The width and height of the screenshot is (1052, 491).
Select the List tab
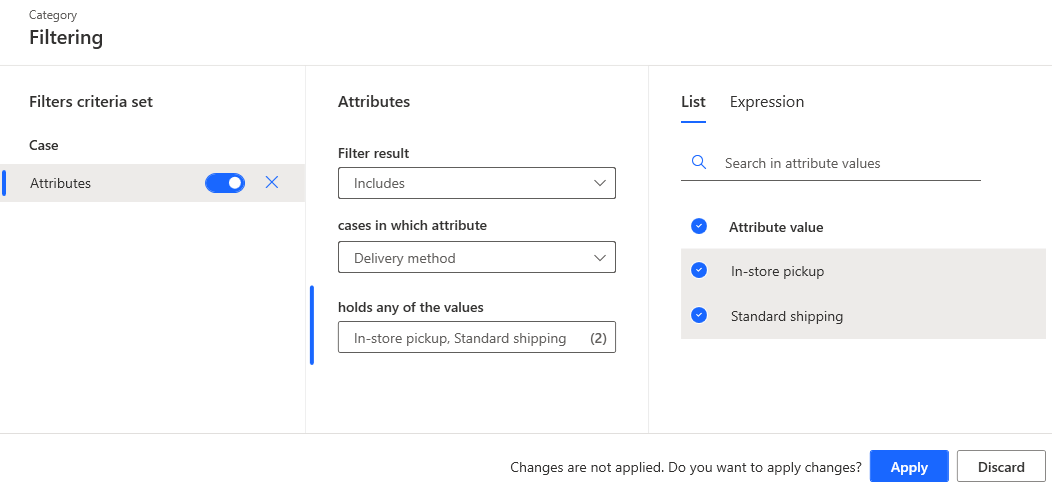click(693, 102)
